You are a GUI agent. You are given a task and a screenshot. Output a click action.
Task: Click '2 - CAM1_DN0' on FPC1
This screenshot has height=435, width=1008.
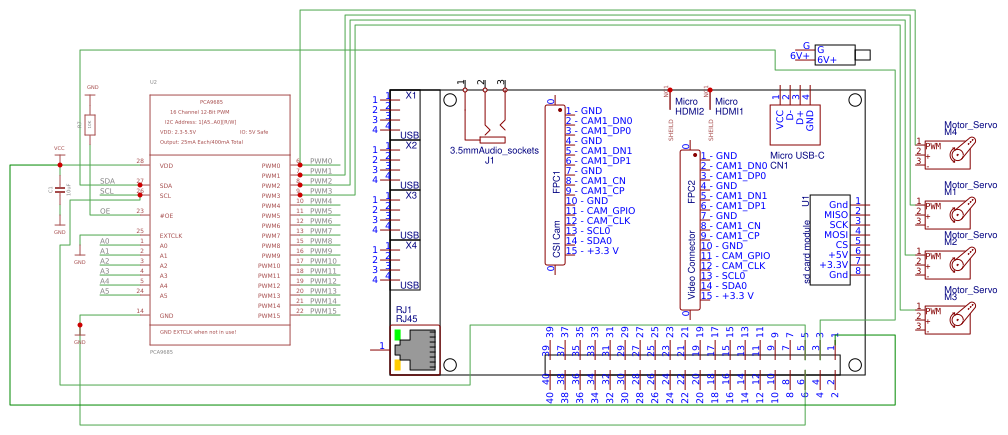point(599,120)
